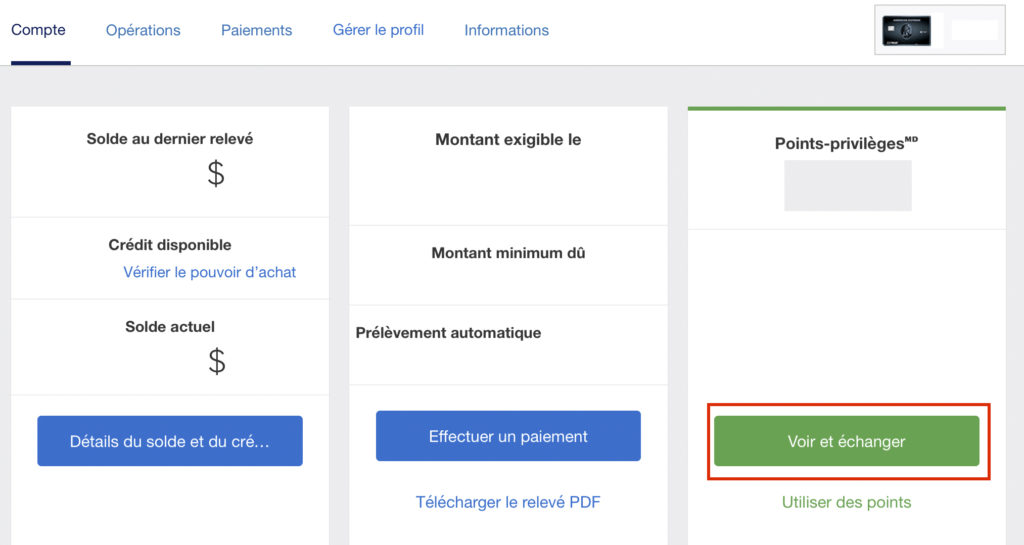Open the Gérer le profil tab

click(378, 30)
